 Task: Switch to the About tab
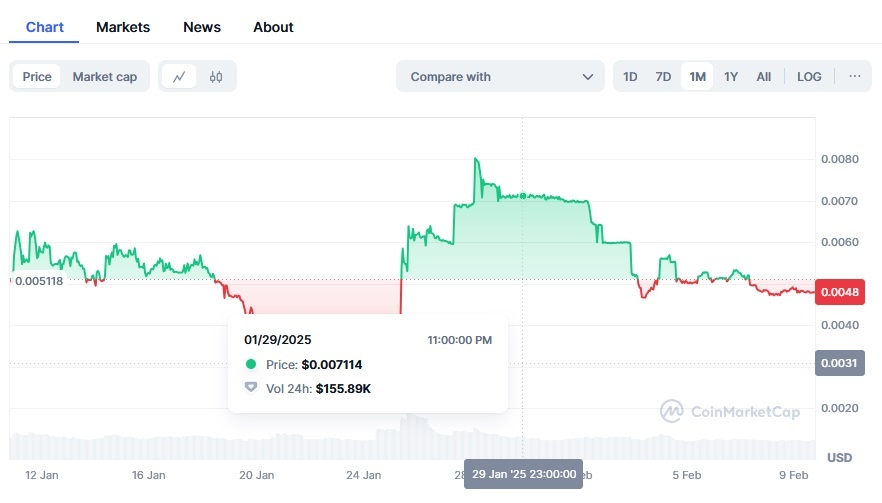click(273, 27)
